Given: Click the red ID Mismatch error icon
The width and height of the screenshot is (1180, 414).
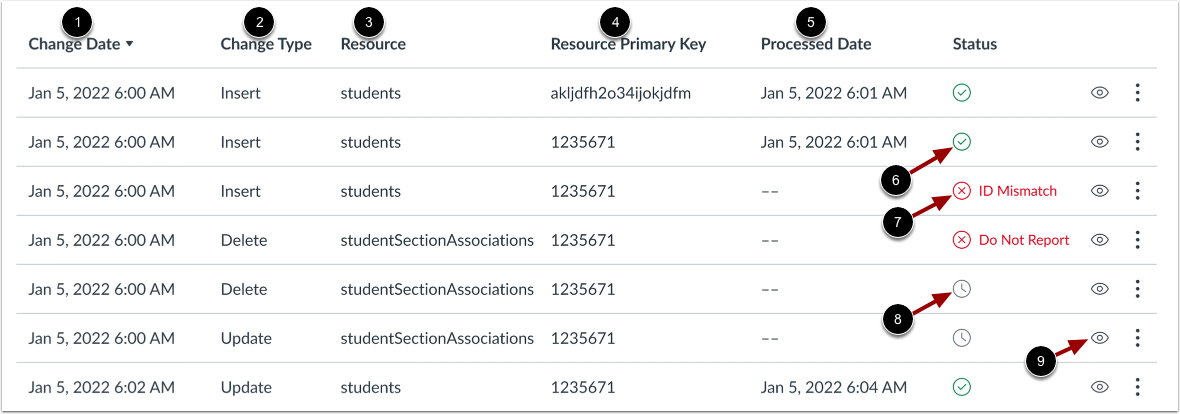Looking at the screenshot, I should pyautogui.click(x=961, y=191).
